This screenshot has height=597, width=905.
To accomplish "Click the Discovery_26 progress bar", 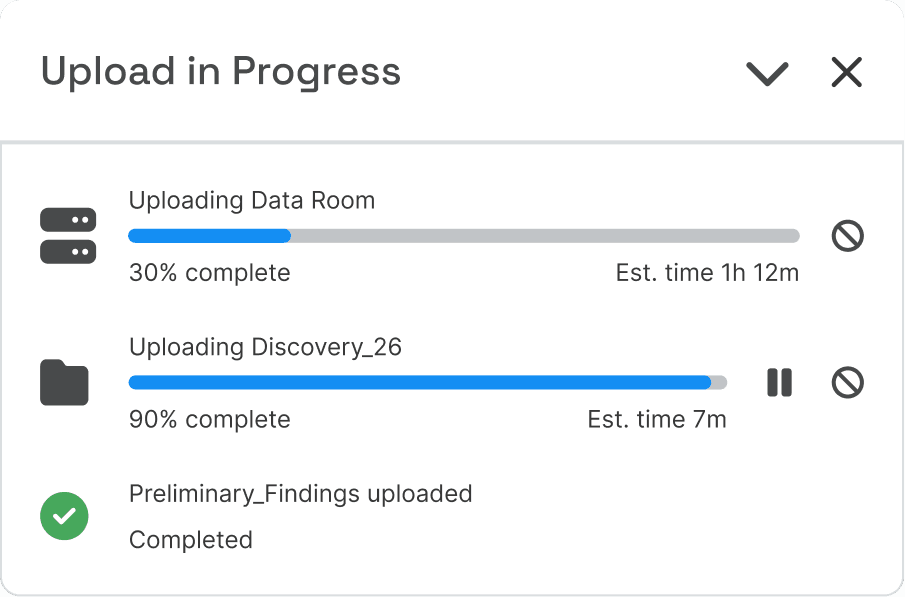I will click(x=425, y=382).
